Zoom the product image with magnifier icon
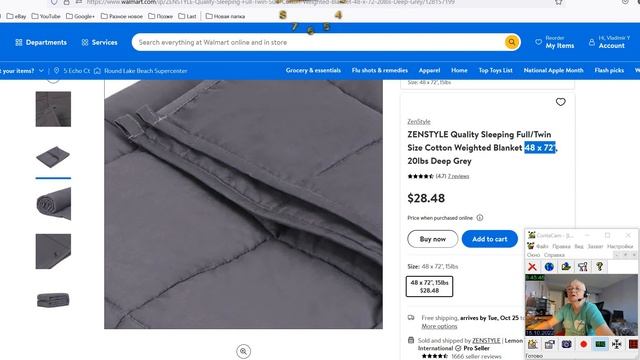This screenshot has height=360, width=640. pyautogui.click(x=243, y=351)
